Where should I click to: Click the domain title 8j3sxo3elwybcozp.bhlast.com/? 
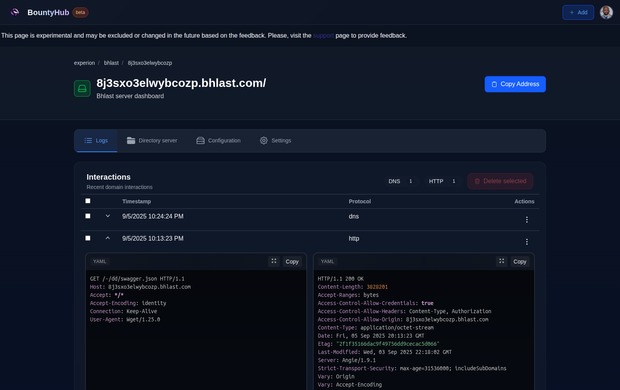[181, 83]
